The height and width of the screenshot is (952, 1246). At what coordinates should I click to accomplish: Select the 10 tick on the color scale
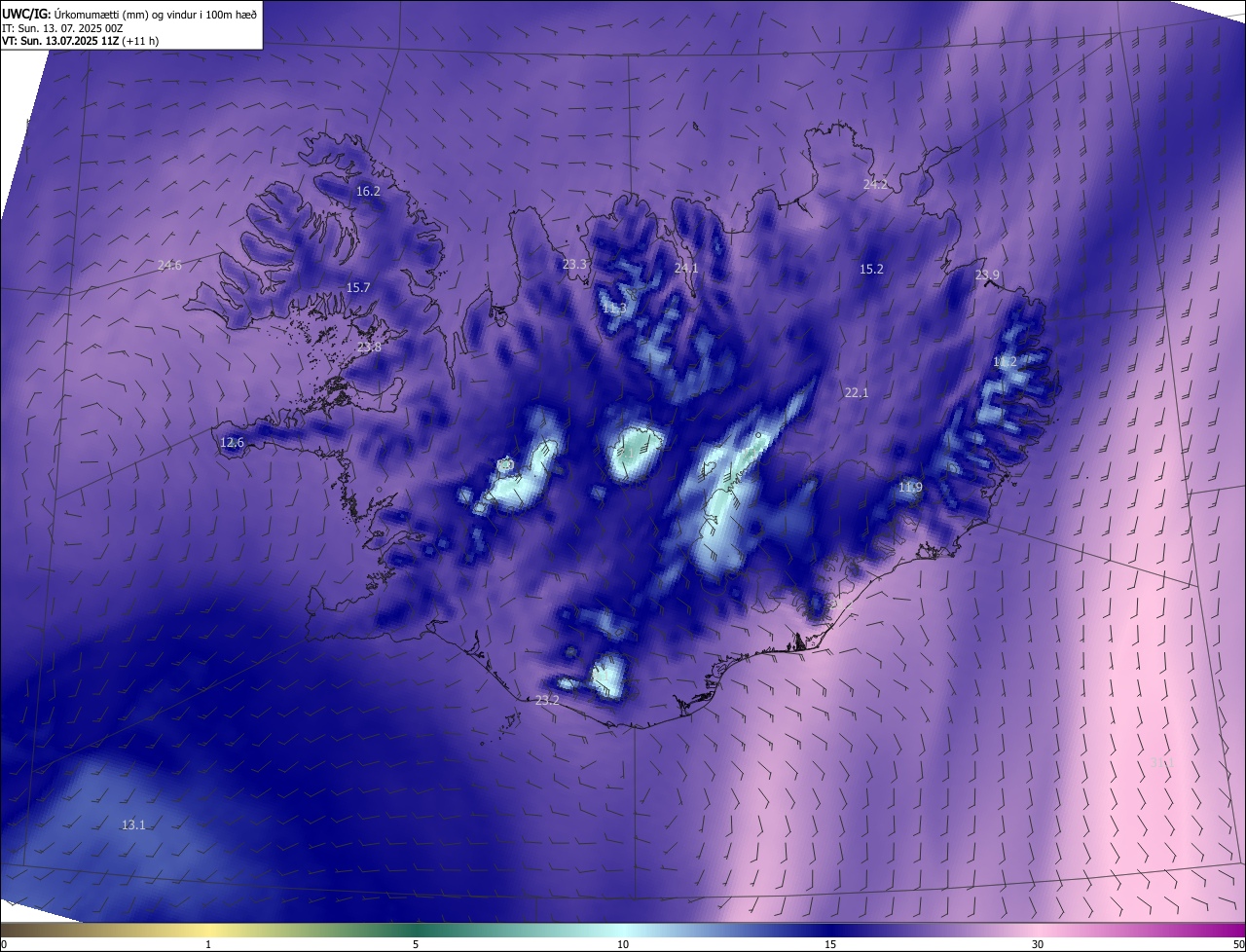pyautogui.click(x=623, y=944)
